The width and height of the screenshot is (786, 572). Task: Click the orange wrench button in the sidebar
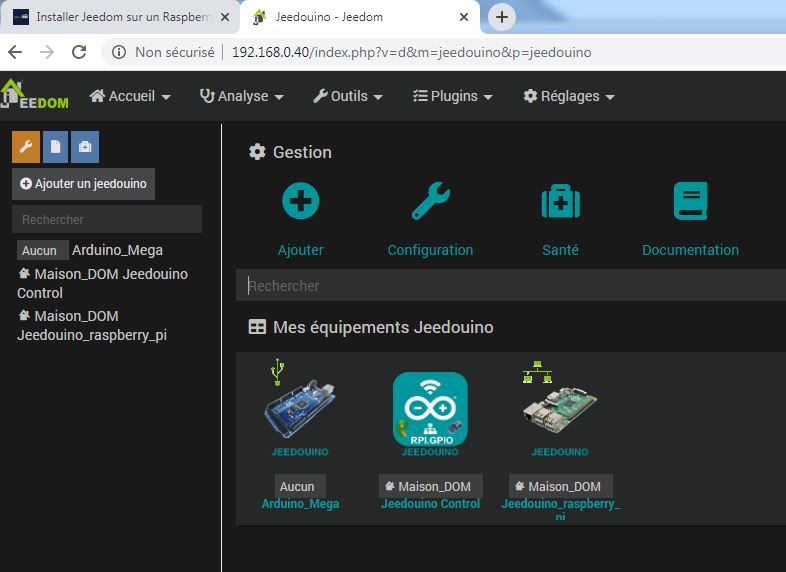pyautogui.click(x=26, y=147)
